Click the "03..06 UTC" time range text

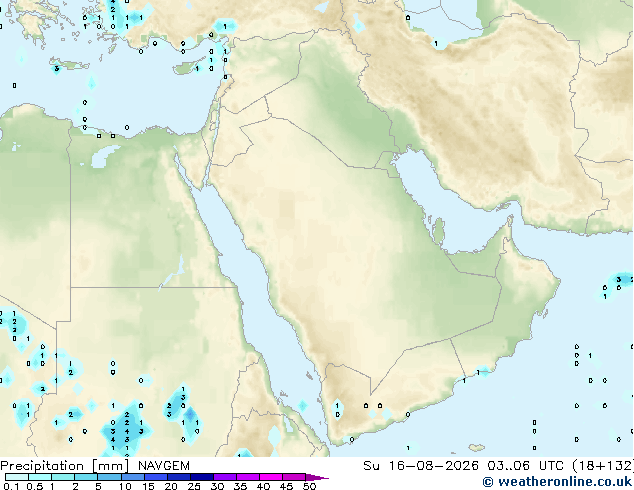click(x=525, y=466)
